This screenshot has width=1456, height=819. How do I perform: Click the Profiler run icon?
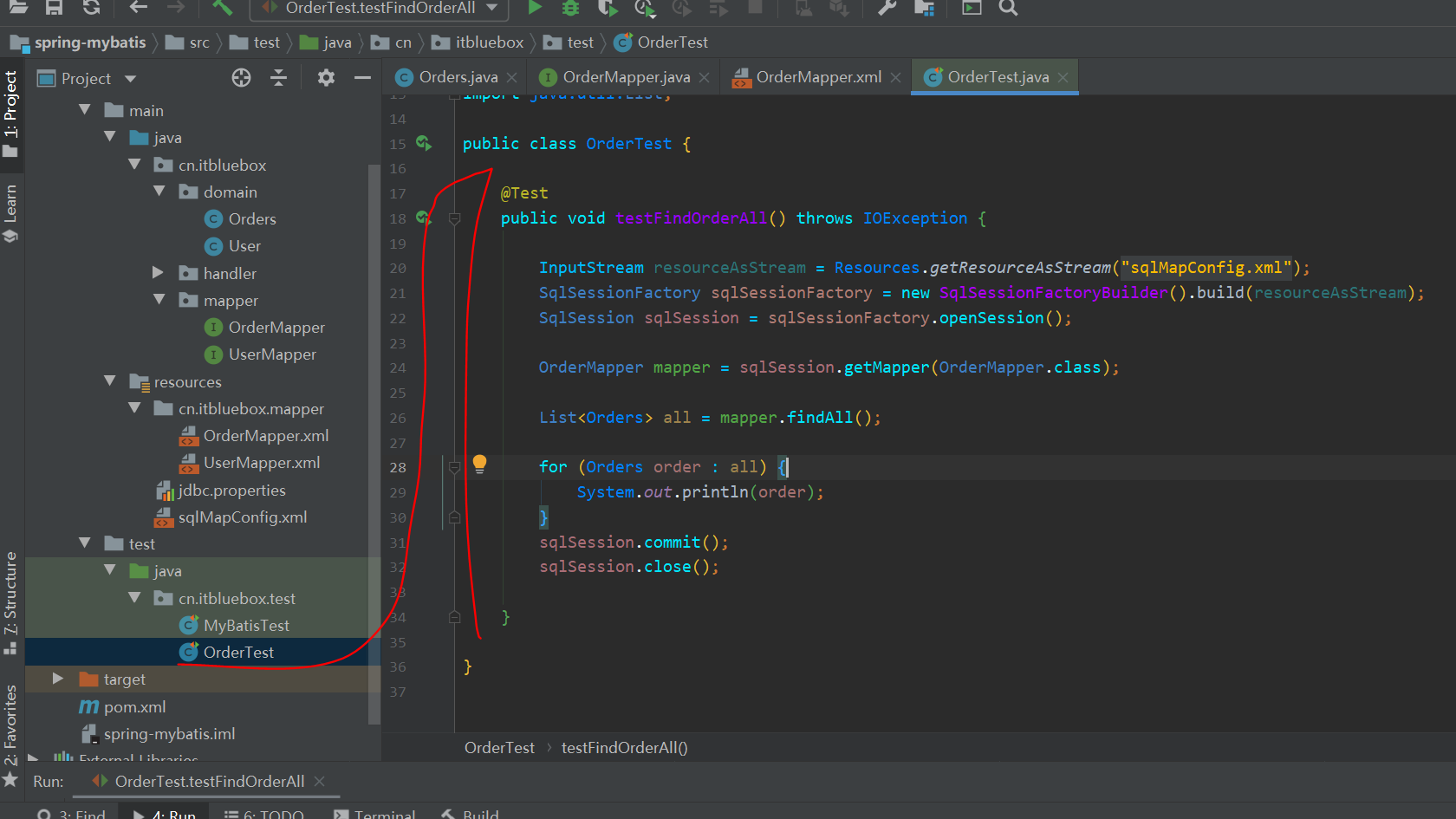644,8
